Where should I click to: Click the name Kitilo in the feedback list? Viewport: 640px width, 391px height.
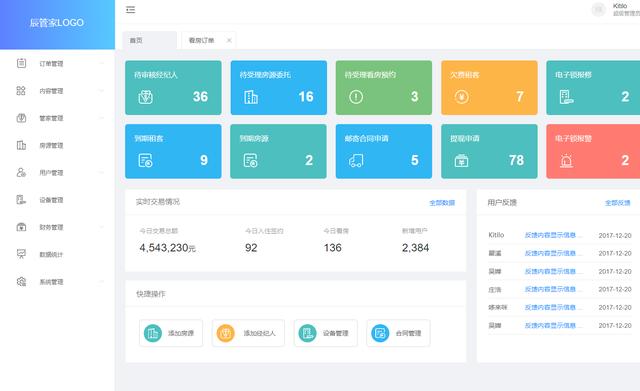[x=496, y=235]
